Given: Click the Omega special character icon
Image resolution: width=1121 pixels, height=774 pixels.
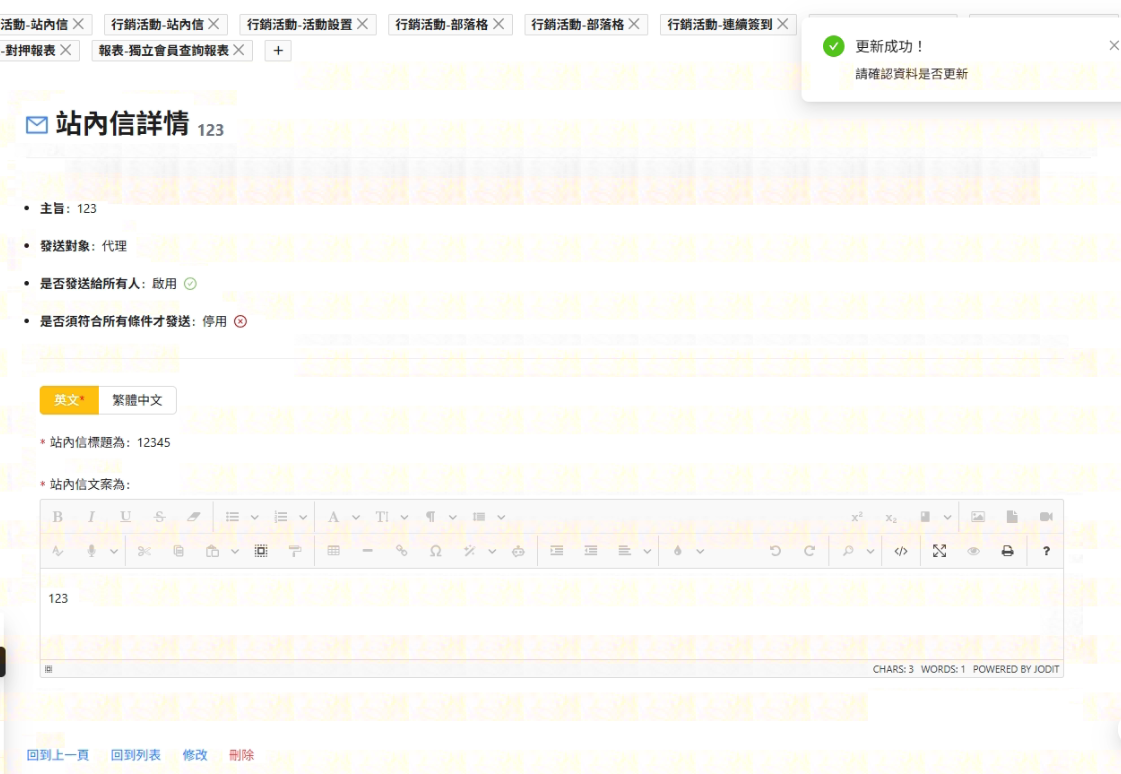Looking at the screenshot, I should 435,551.
